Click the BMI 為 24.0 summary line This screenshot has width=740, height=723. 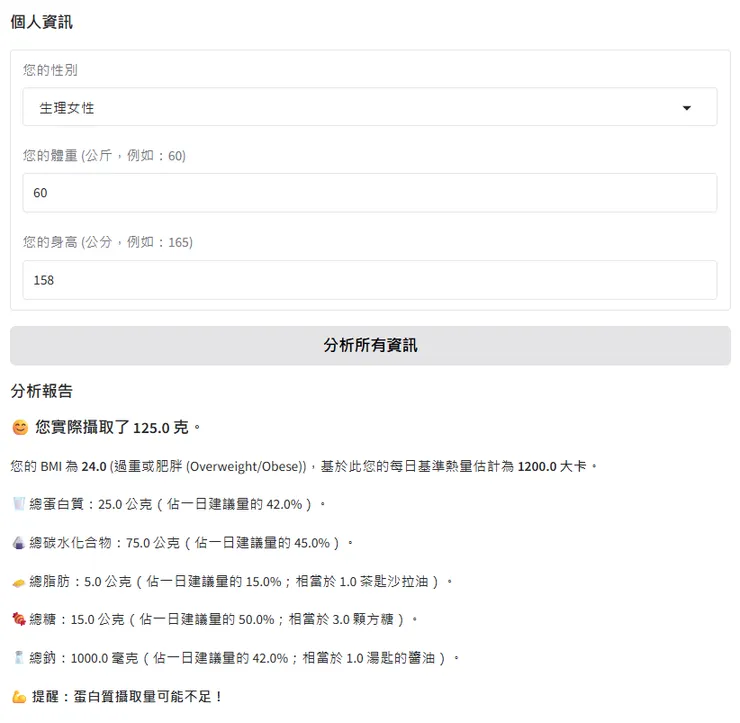point(303,466)
